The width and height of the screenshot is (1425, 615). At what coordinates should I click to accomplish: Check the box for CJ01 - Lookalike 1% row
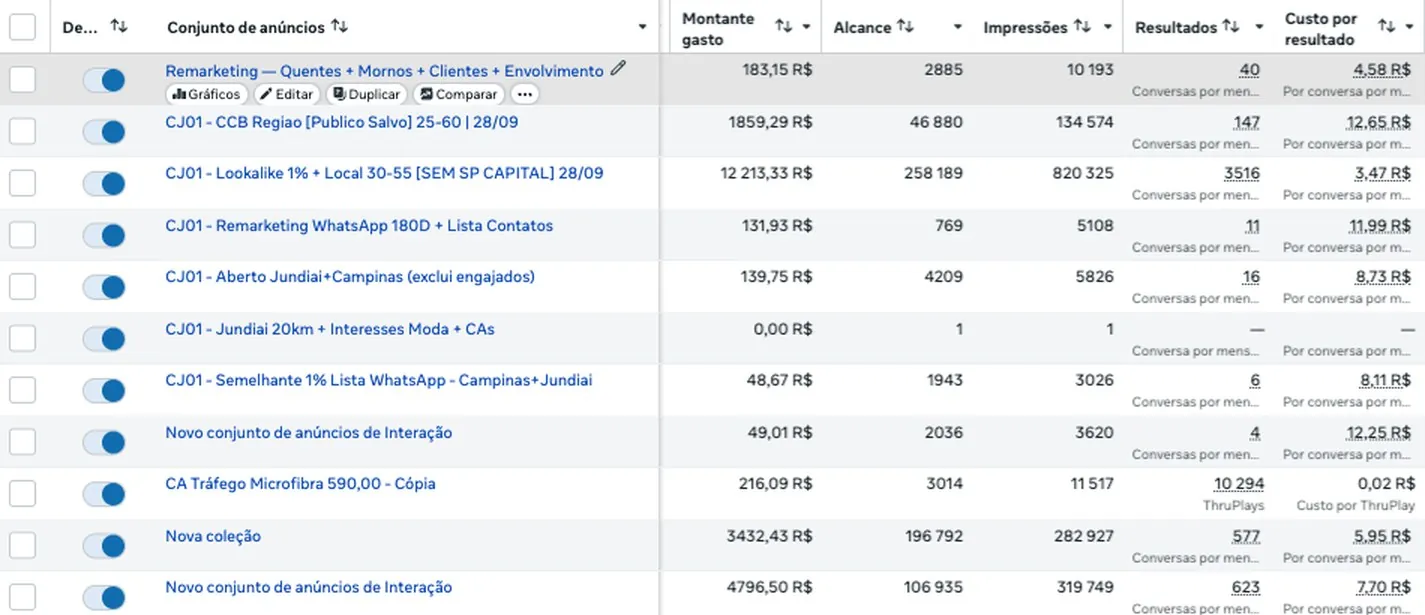click(x=22, y=183)
